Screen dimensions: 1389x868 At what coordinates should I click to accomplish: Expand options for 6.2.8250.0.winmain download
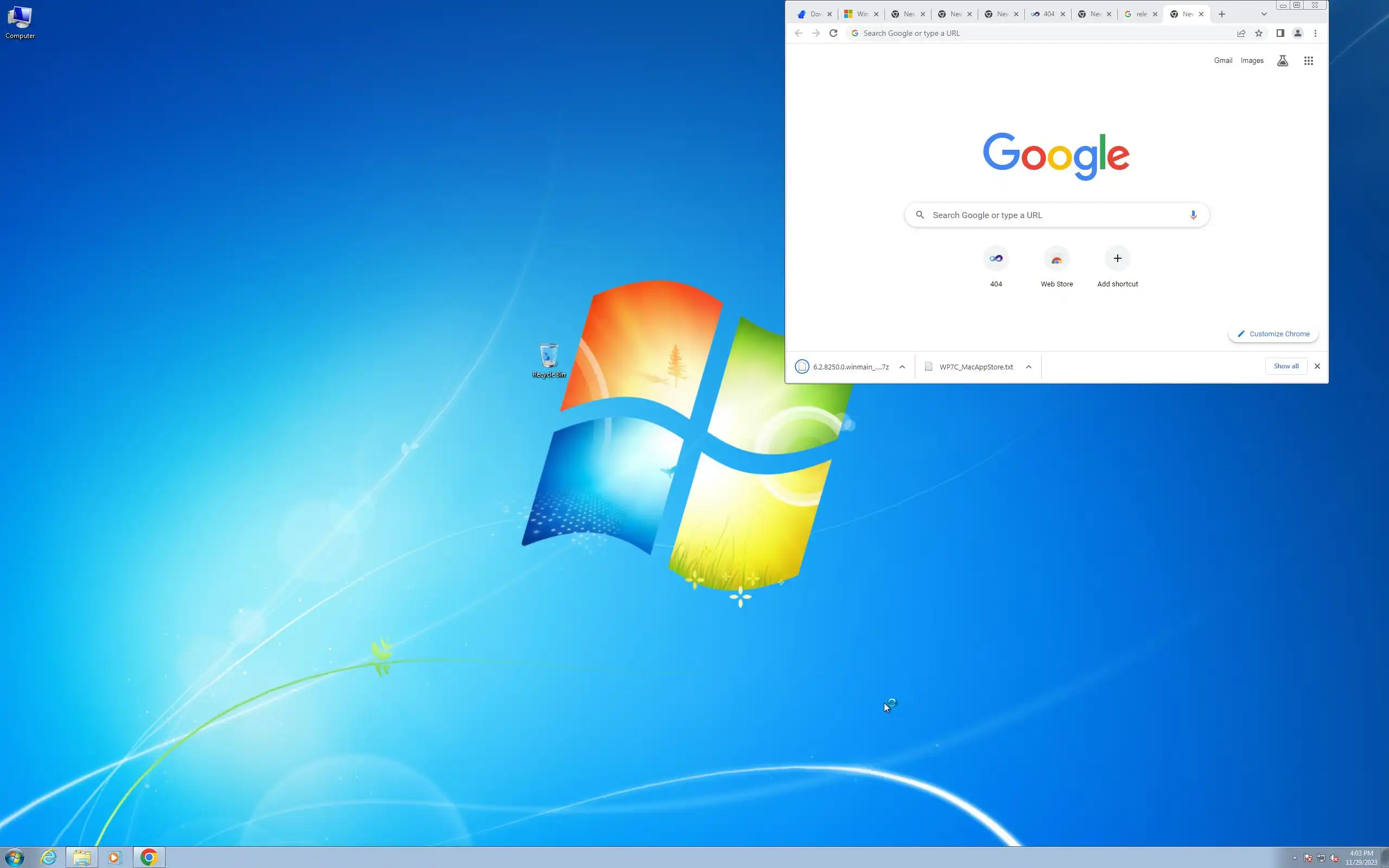pos(902,367)
